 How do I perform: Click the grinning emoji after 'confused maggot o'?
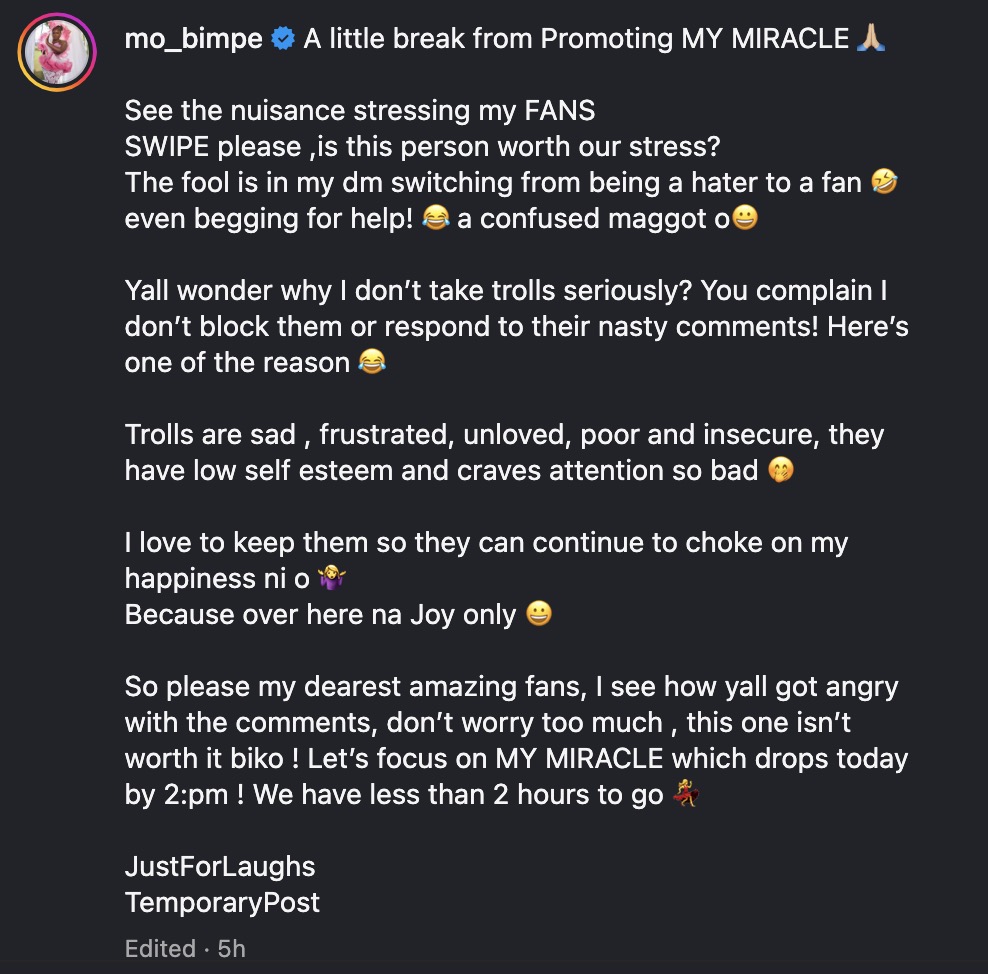pyautogui.click(x=745, y=219)
